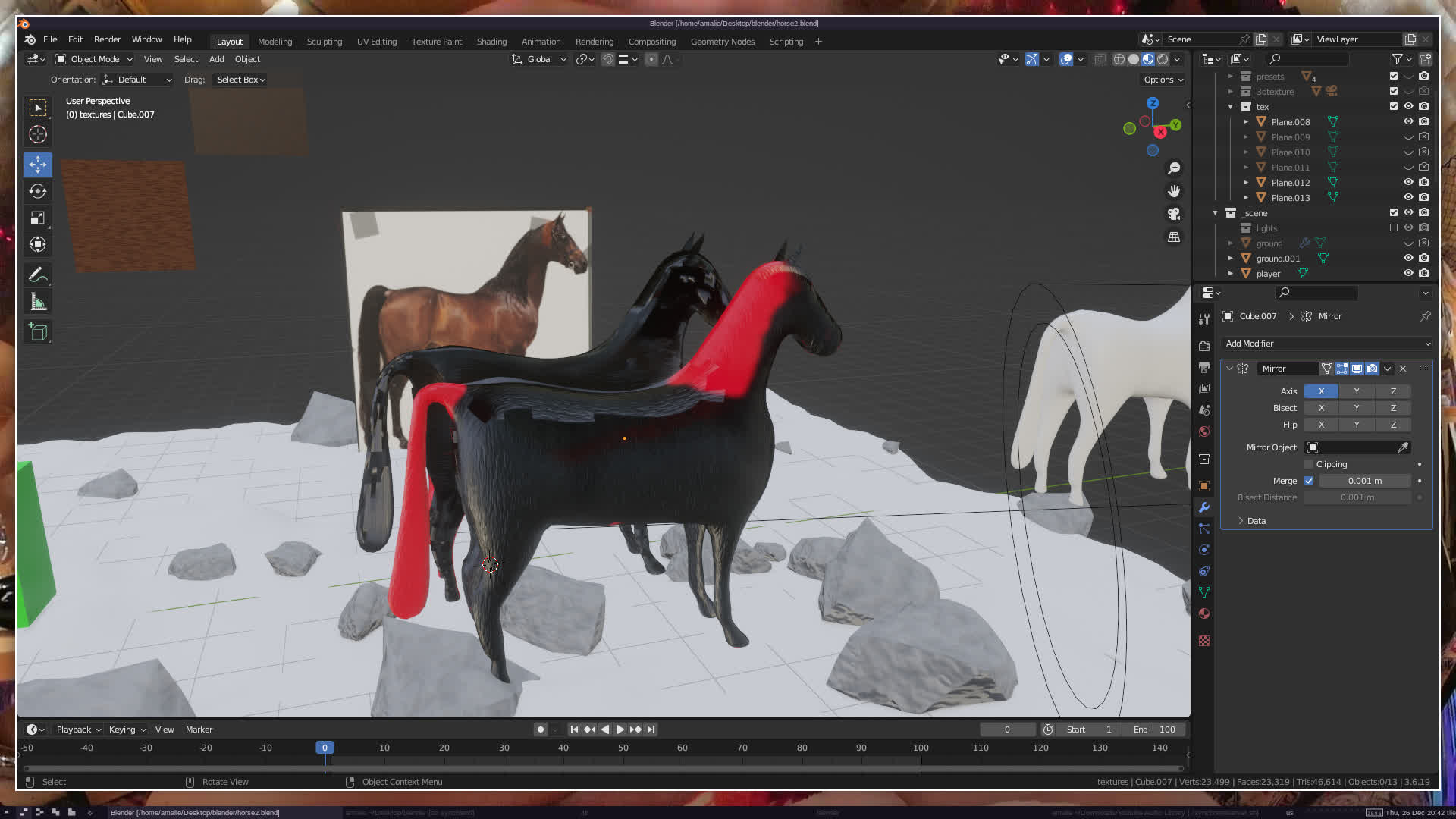
Task: Switch to the Sculpting workspace tab
Action: click(x=324, y=42)
